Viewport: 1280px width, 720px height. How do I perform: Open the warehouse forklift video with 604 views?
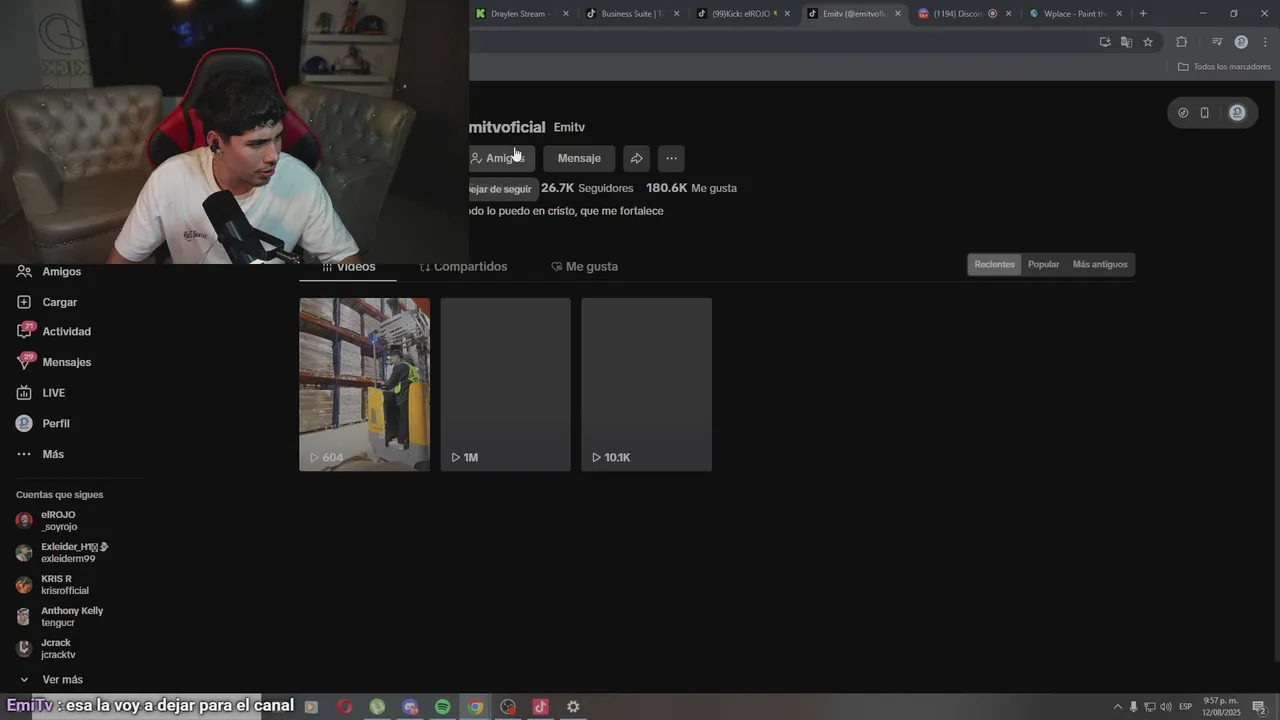coord(365,384)
